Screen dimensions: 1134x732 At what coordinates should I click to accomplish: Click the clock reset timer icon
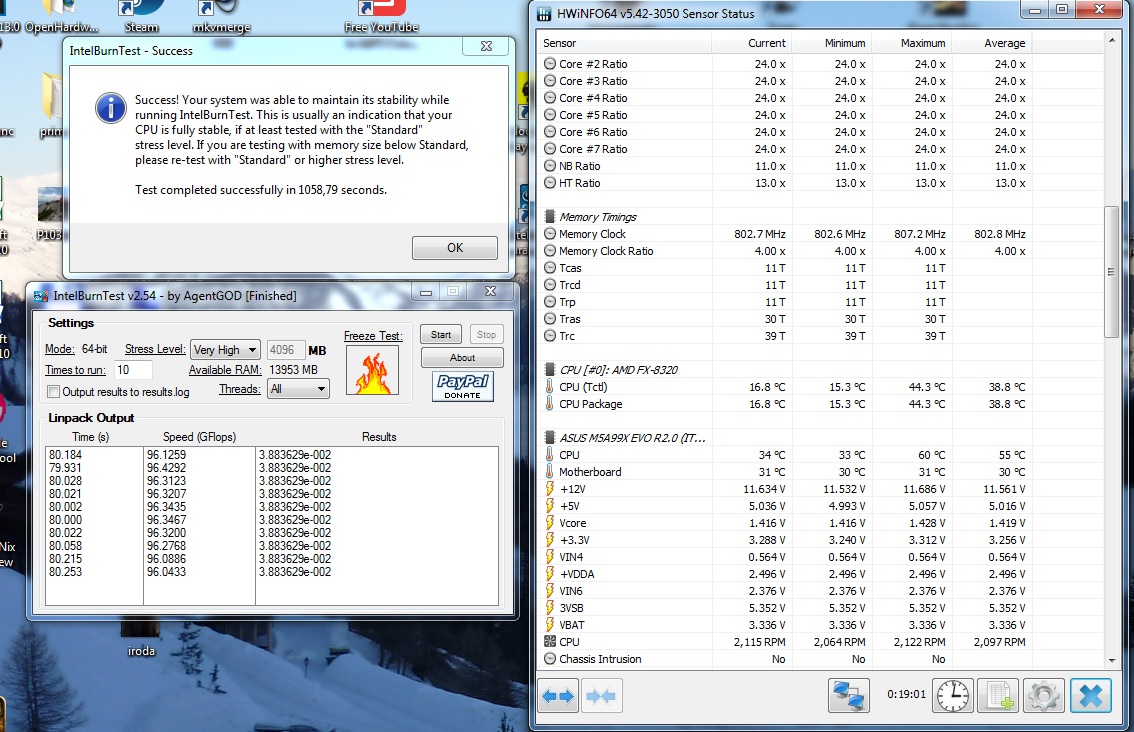click(x=952, y=696)
